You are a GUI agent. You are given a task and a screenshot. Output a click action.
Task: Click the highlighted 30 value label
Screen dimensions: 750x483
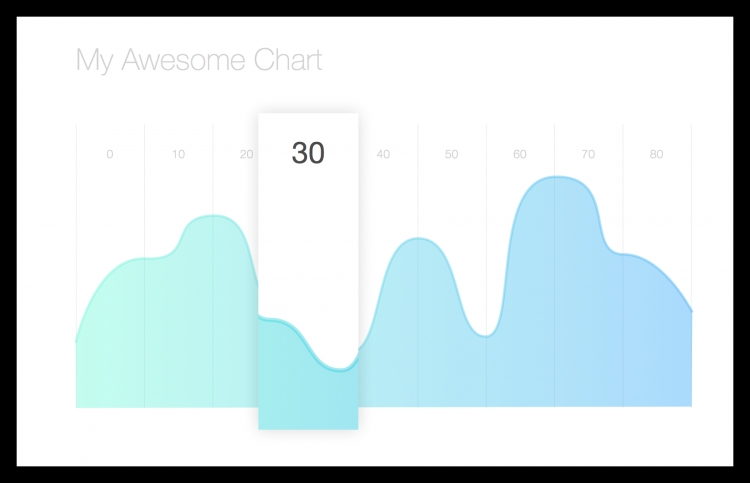pos(308,153)
